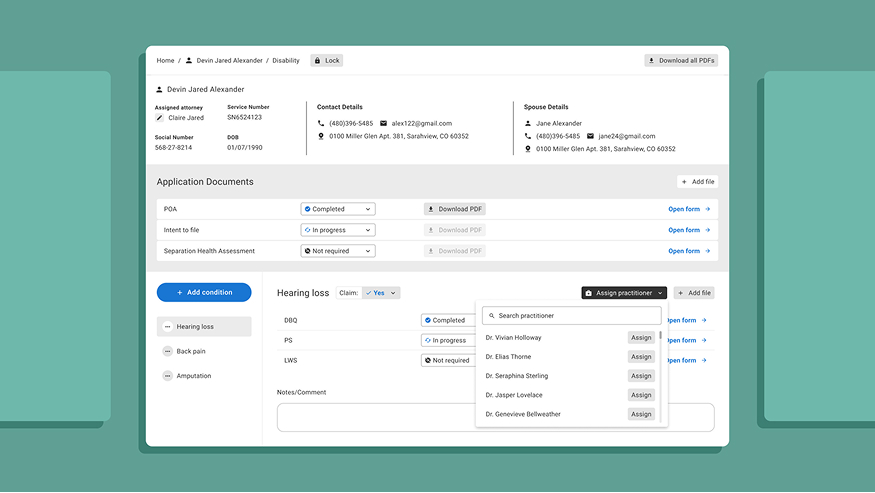Image resolution: width=875 pixels, height=493 pixels.
Task: Open Intent to file status dropdown
Action: [338, 230]
